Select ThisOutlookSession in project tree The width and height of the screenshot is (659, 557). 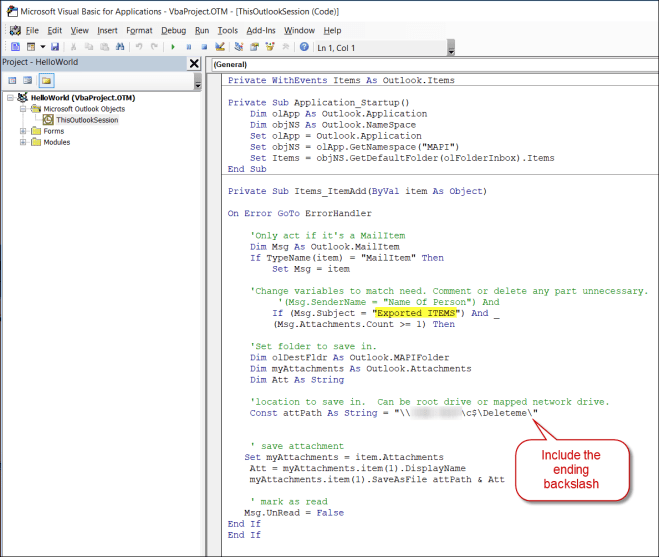click(x=87, y=120)
